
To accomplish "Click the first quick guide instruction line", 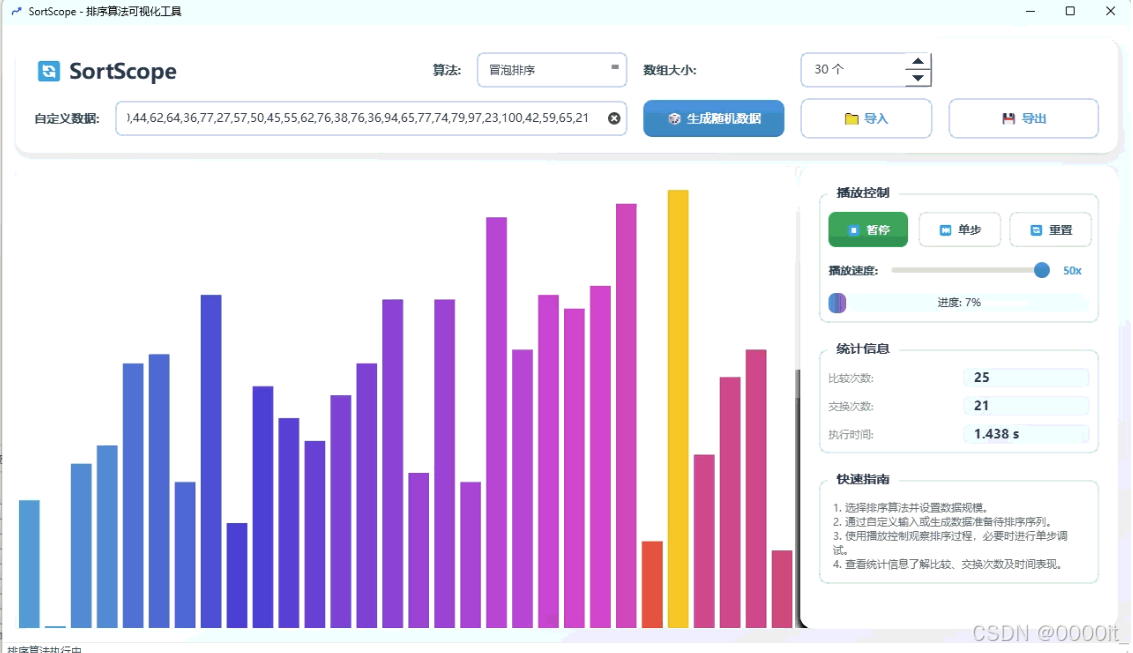I will coord(910,508).
